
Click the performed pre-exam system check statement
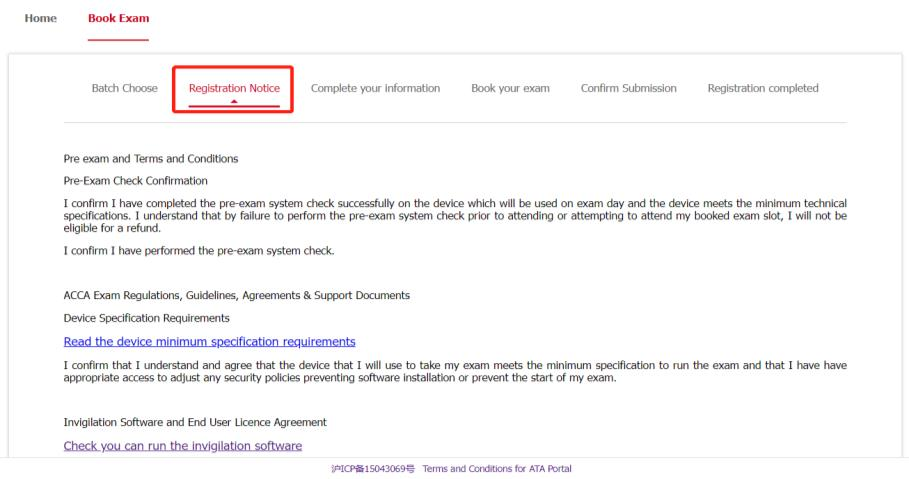tap(198, 250)
